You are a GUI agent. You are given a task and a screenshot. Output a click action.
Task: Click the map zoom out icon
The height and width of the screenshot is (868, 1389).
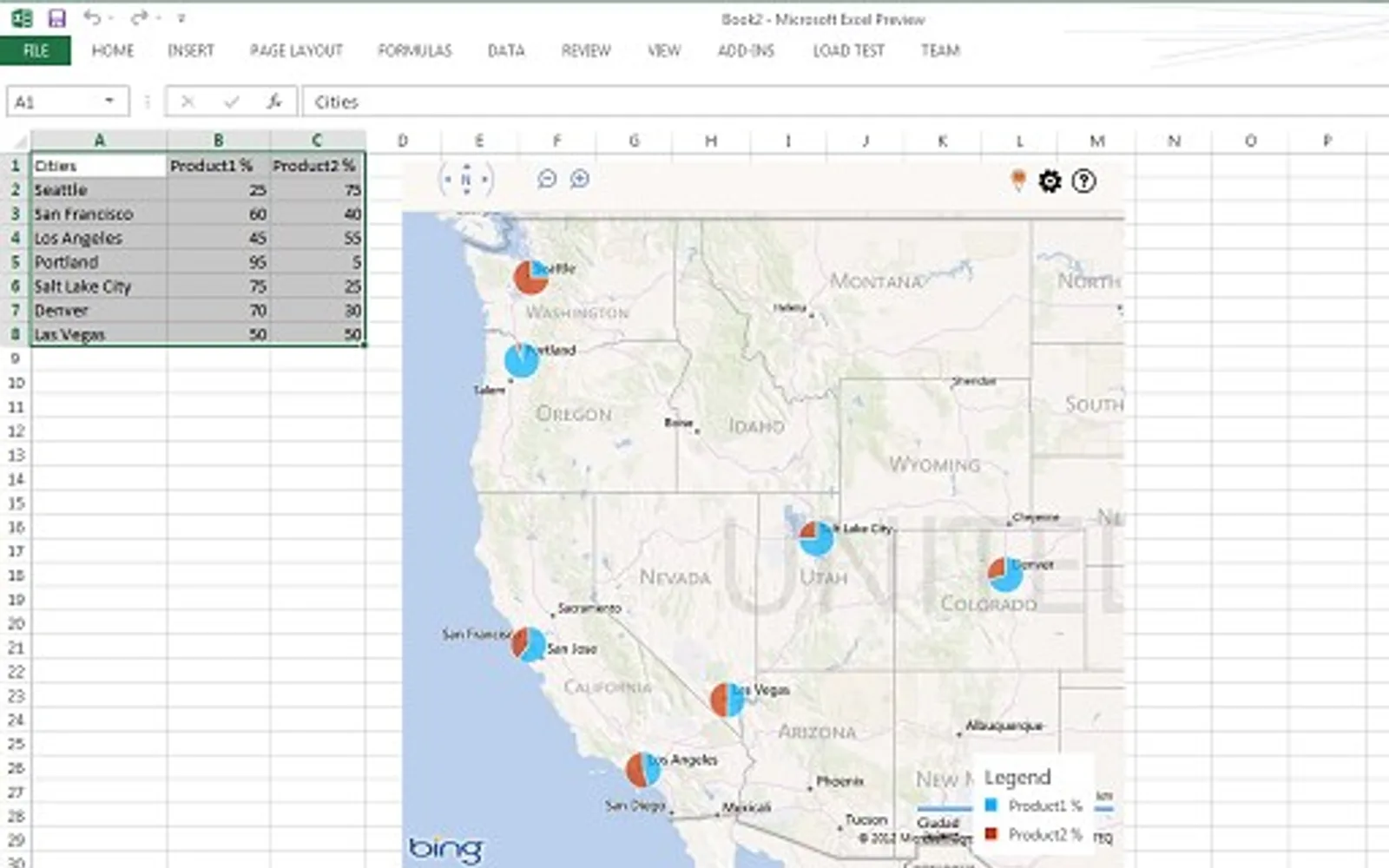pos(547,179)
